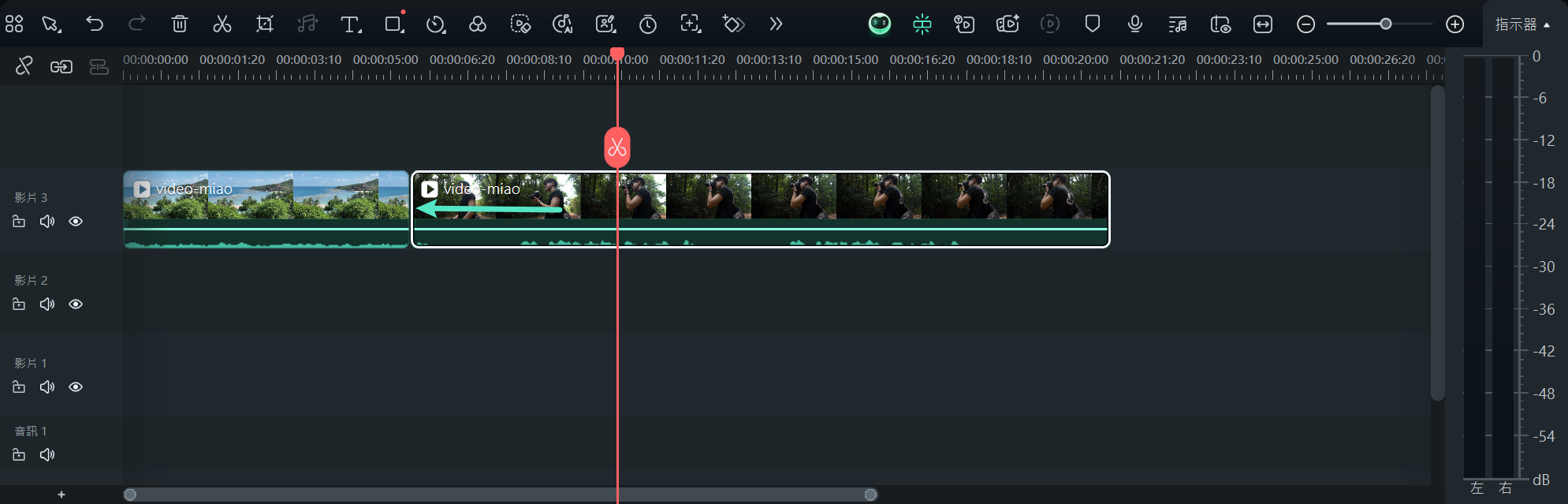The image size is (1568, 504).
Task: Mute the 音訊 1 track
Action: (47, 455)
